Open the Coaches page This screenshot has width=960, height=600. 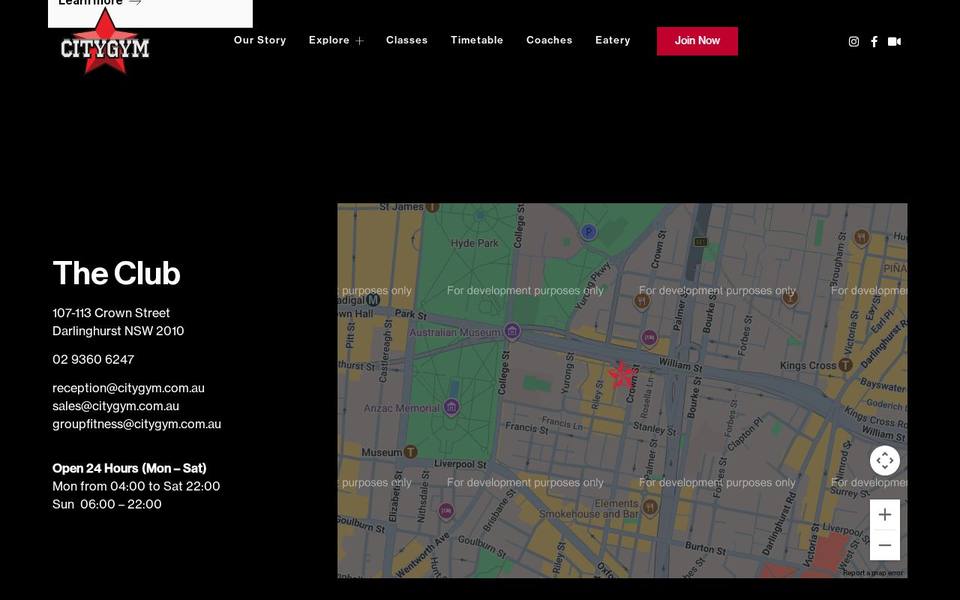click(549, 40)
